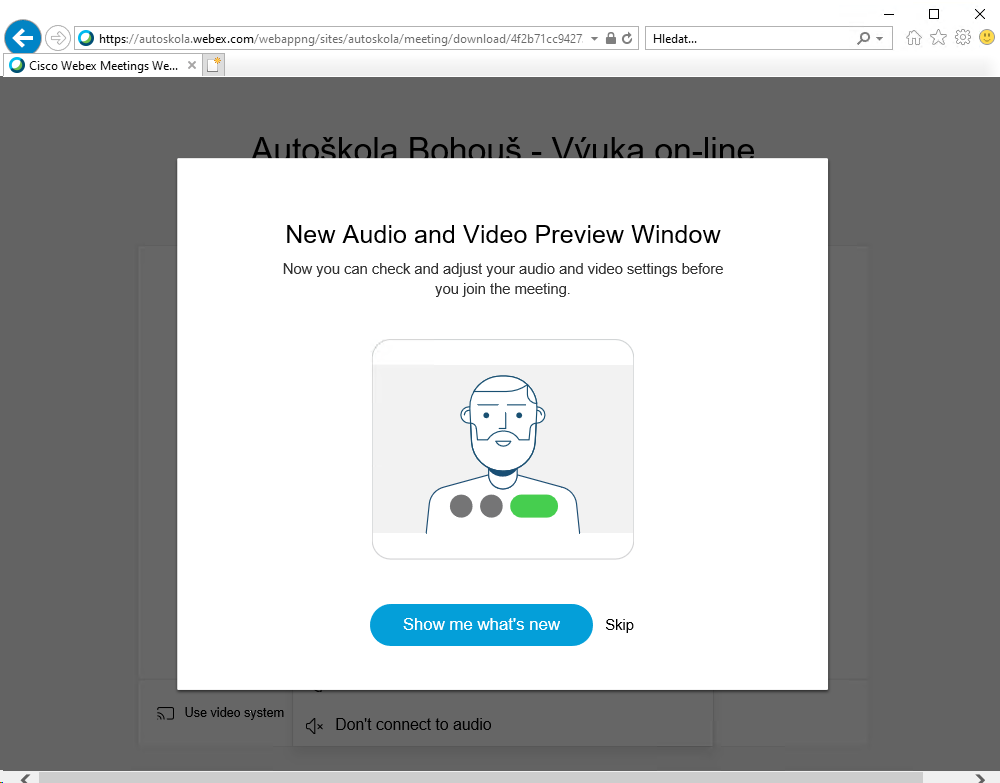Maximize the browser window
This screenshot has width=1000, height=783.
click(x=934, y=14)
